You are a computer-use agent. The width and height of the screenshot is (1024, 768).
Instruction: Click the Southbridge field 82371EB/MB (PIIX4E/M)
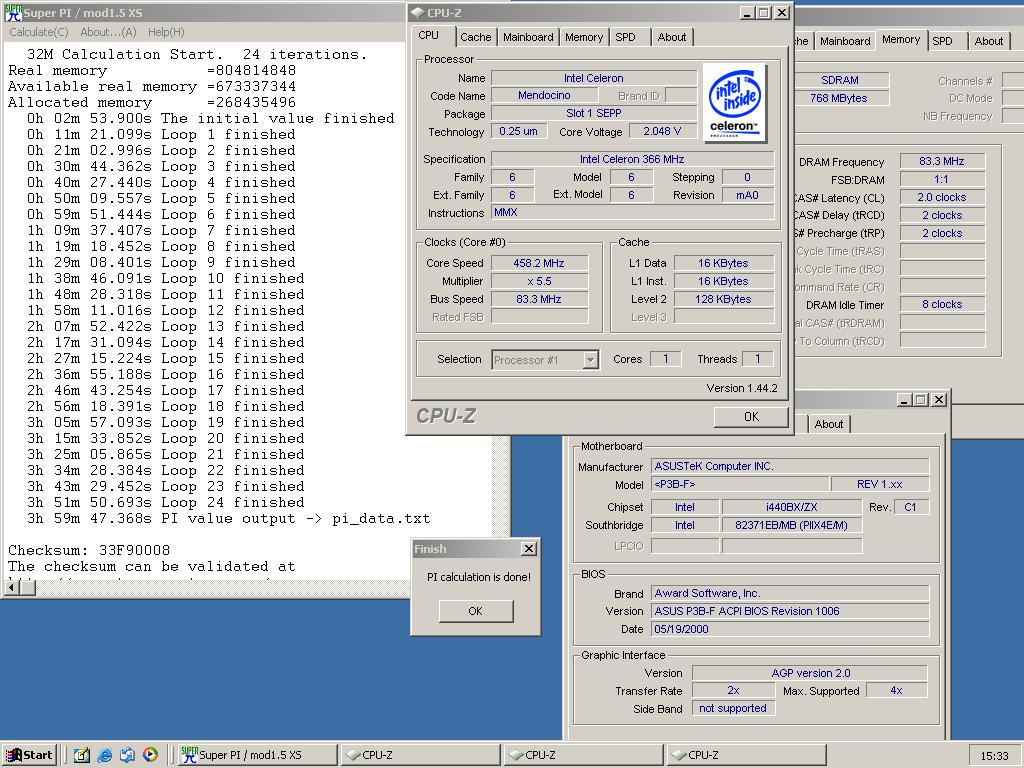coord(792,525)
